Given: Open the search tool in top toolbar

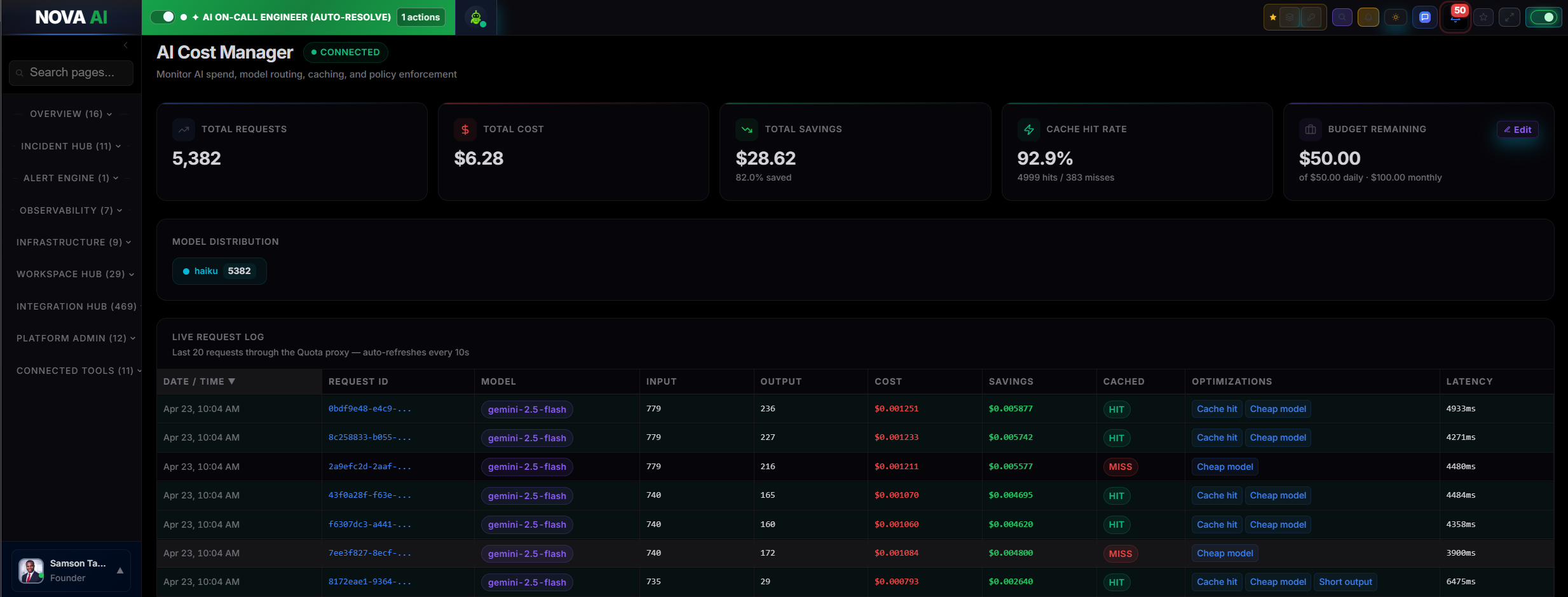Looking at the screenshot, I should point(1342,17).
